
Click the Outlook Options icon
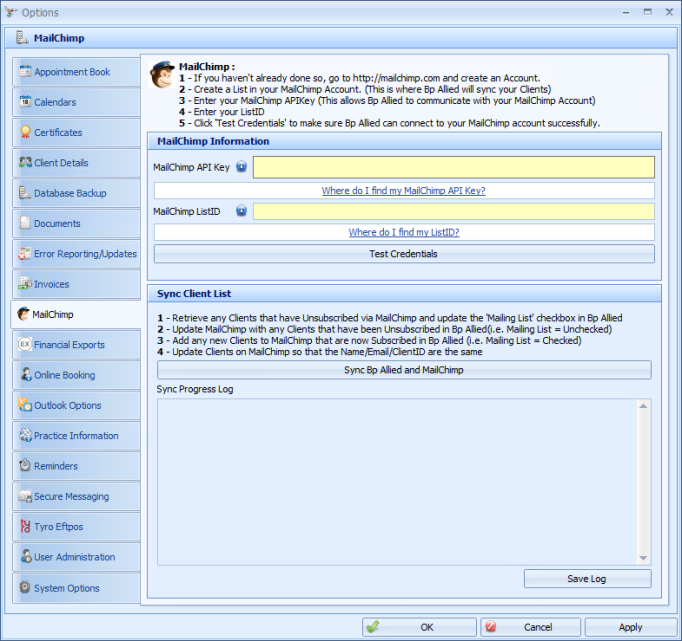click(x=25, y=404)
